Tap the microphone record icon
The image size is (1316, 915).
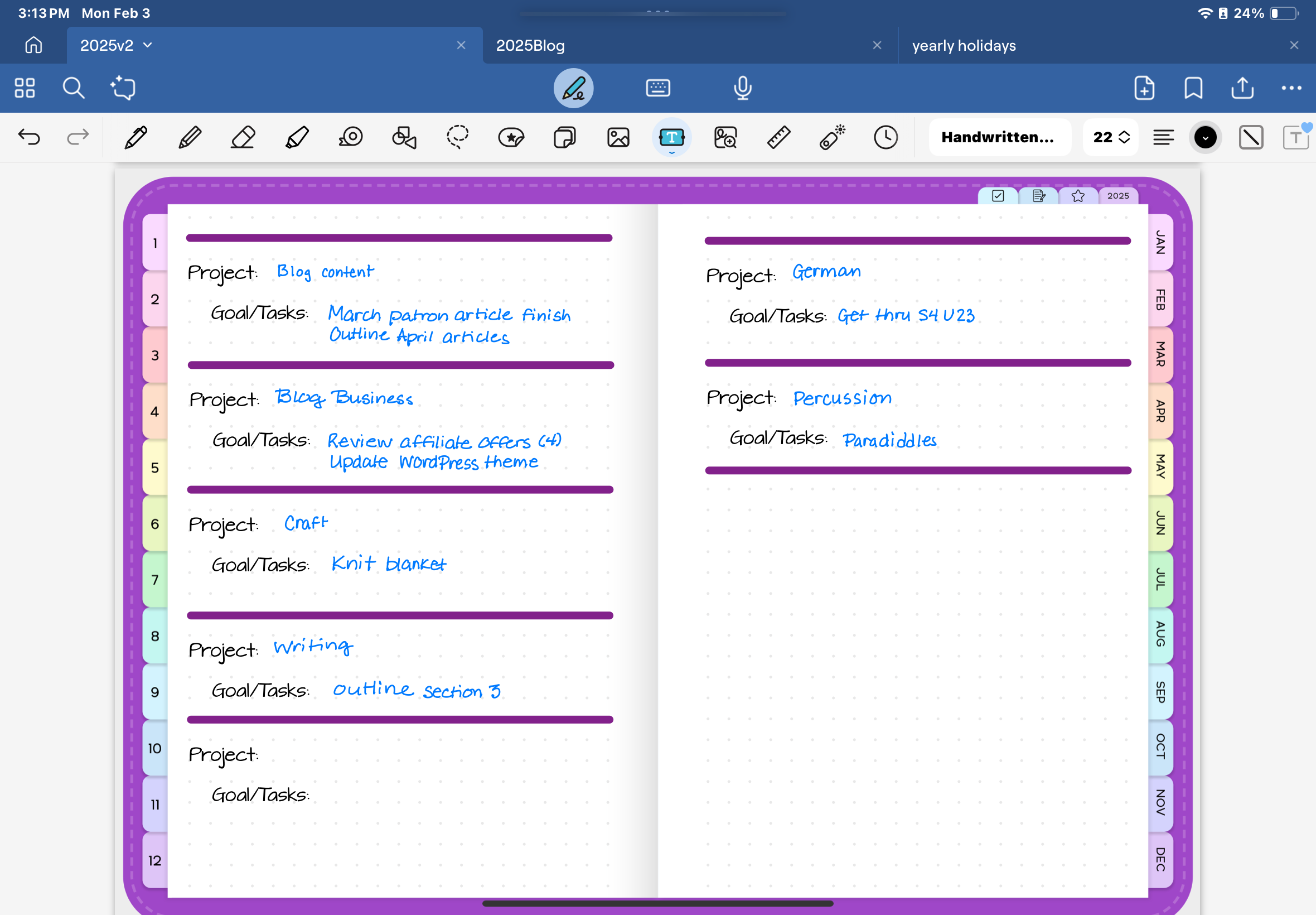743,88
